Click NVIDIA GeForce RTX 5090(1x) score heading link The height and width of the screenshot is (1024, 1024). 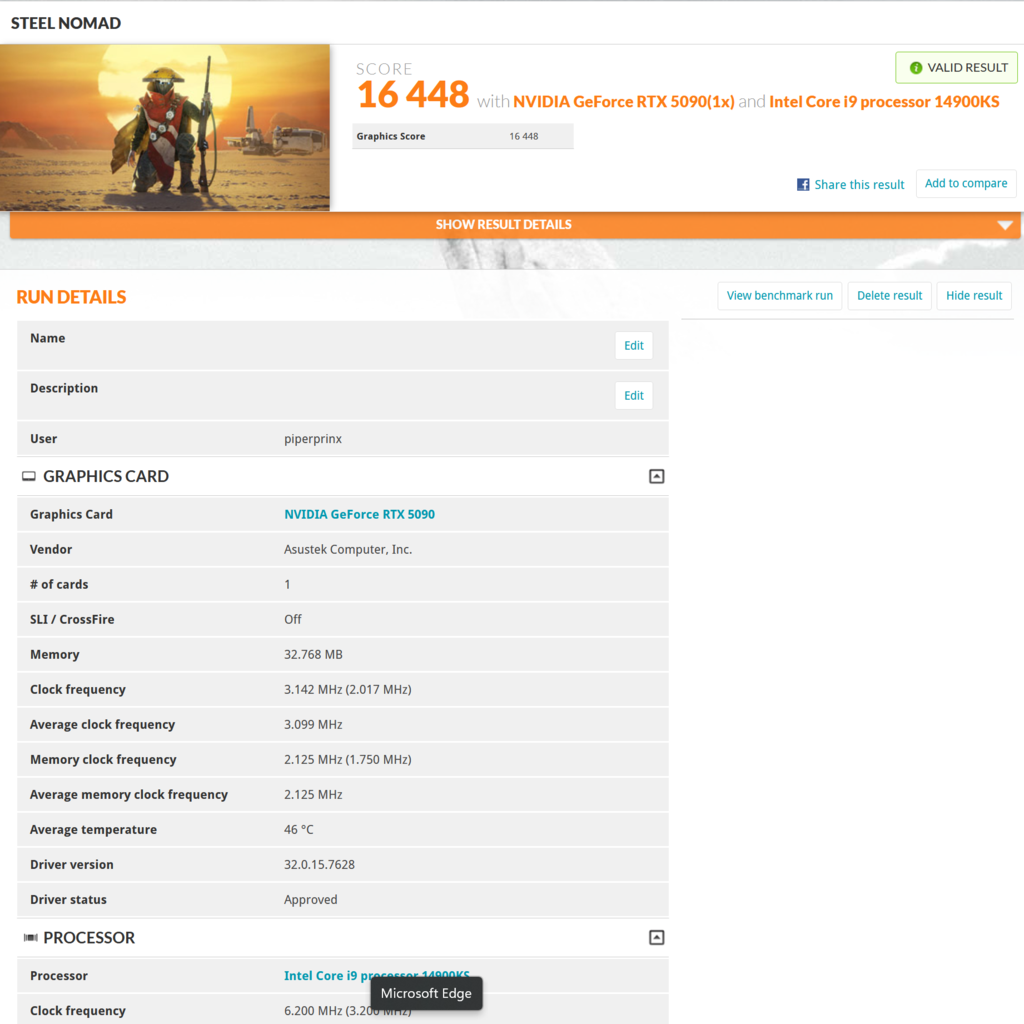(624, 102)
